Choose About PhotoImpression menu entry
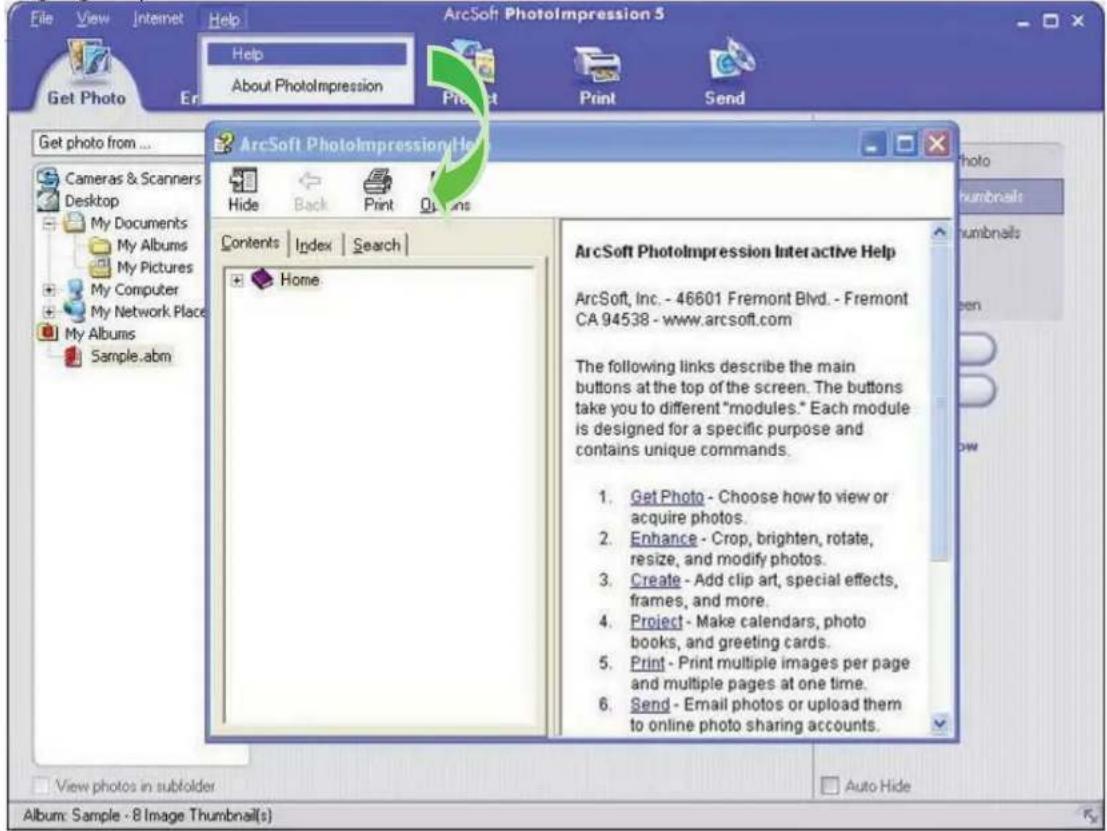Image resolution: width=1107 pixels, height=831 pixels. coord(307,86)
